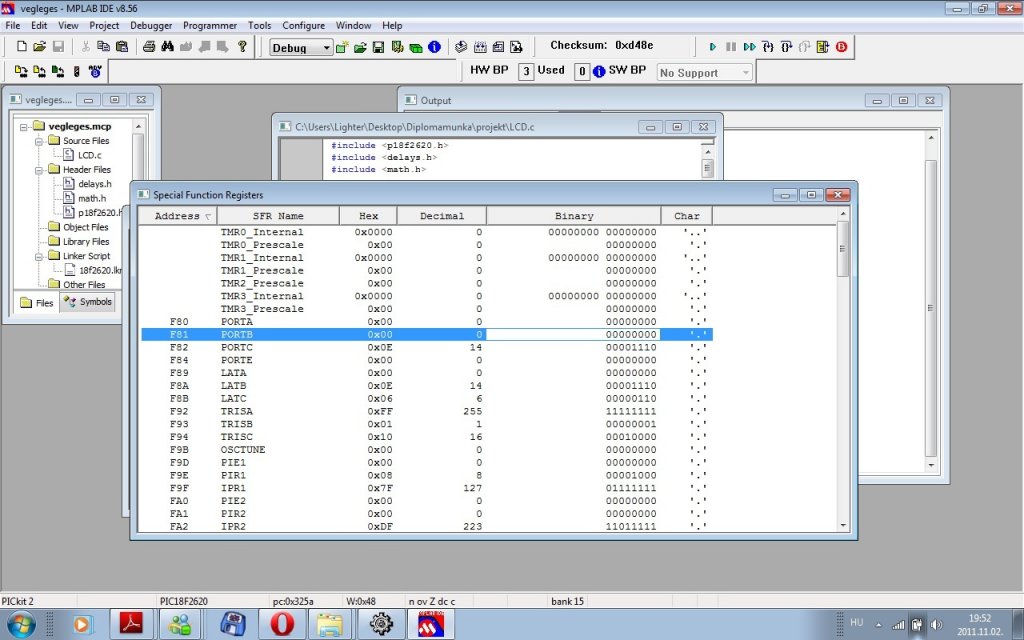
Task: Click the Save Workspace disk icon
Action: click(x=378, y=47)
